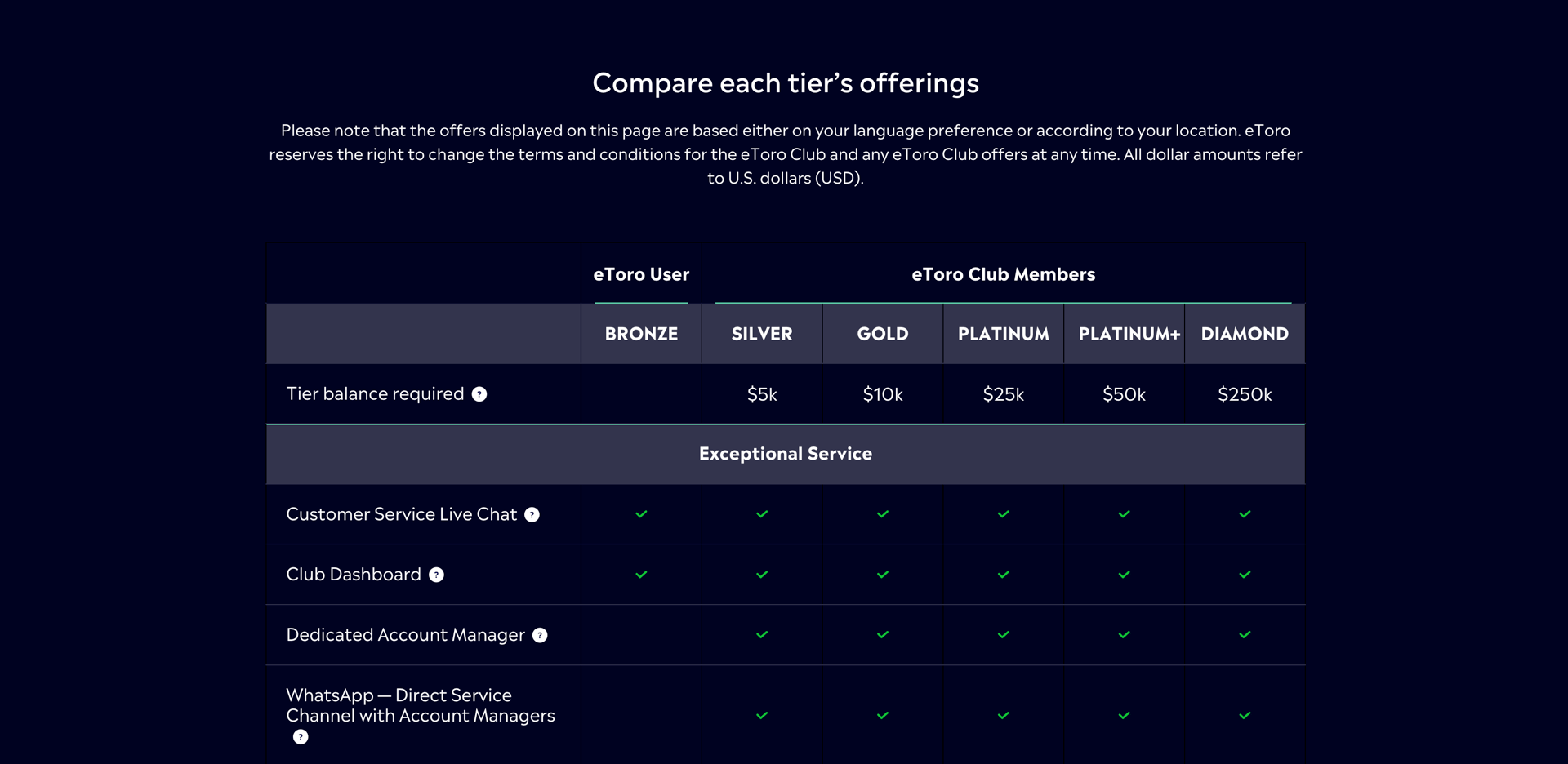Click the Gold checkmark for WhatsApp Direct Service Channel
The image size is (1568, 764).
883,716
